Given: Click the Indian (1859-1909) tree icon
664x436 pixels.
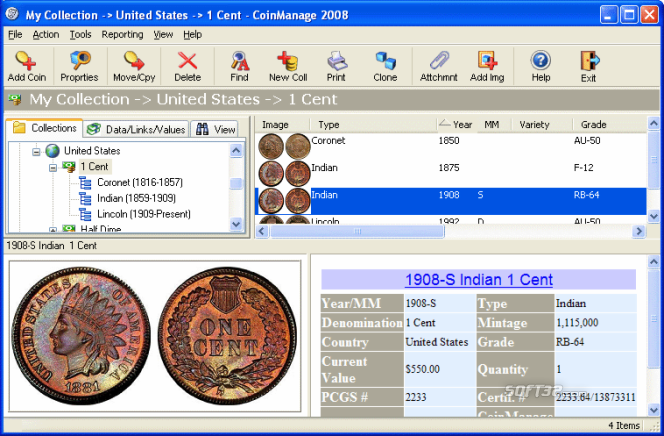Looking at the screenshot, I should (x=85, y=198).
